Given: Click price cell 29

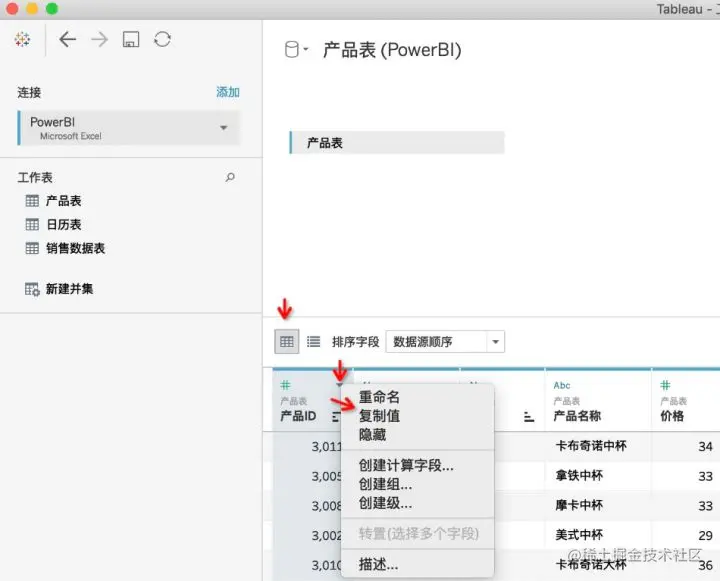Looking at the screenshot, I should click(x=705, y=536).
